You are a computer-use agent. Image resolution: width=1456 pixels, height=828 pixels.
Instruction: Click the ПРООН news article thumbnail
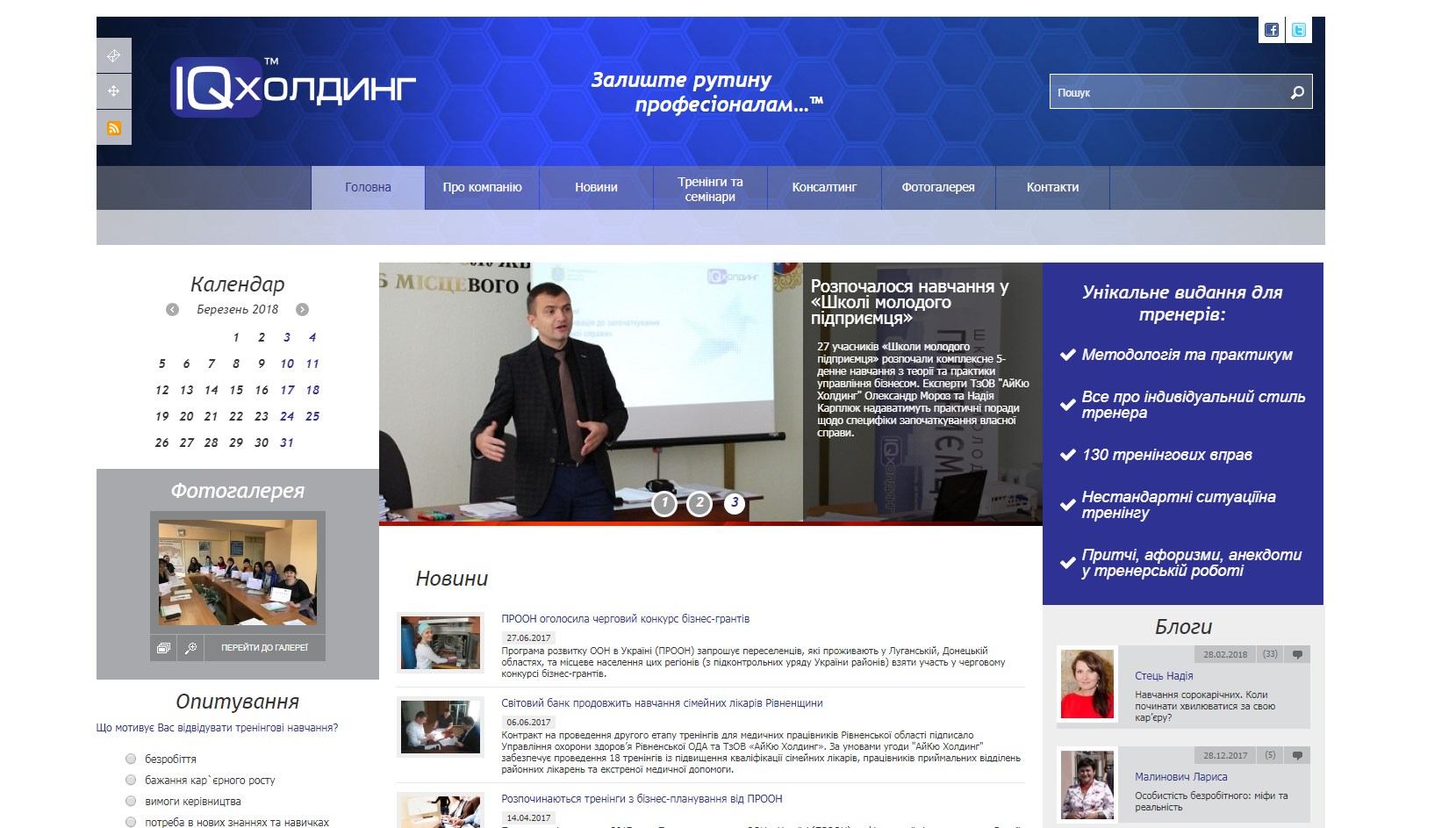point(441,643)
